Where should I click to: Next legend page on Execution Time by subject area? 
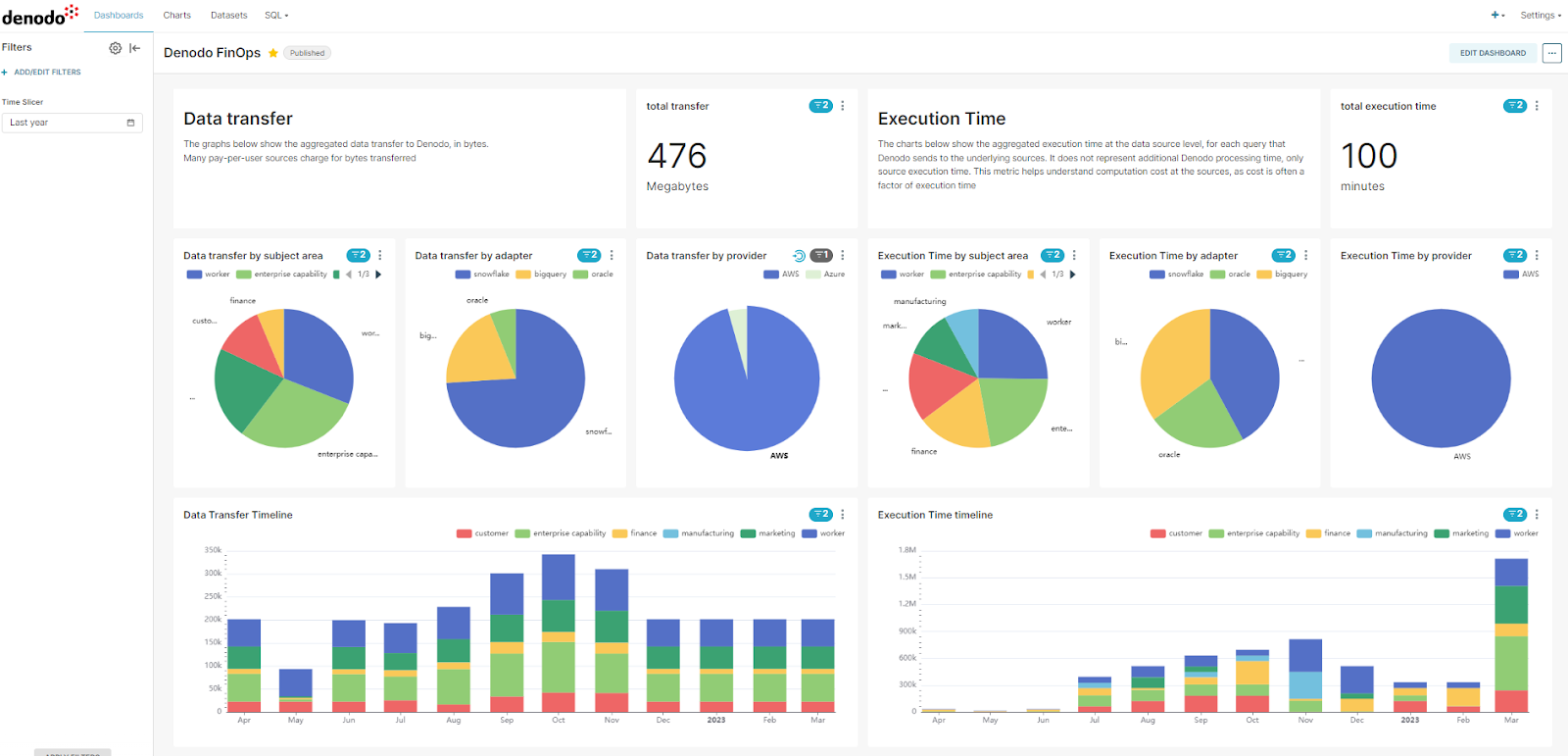(1072, 275)
